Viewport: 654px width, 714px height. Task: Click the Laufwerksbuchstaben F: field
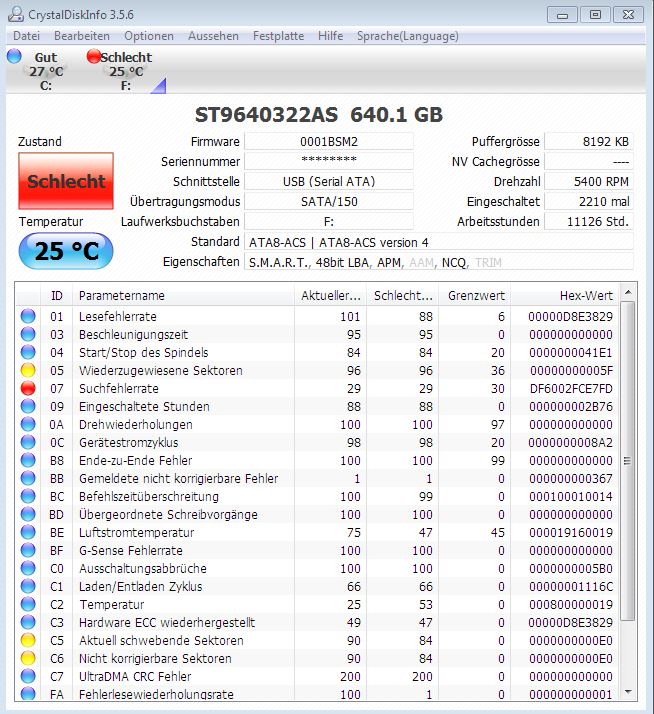point(329,221)
